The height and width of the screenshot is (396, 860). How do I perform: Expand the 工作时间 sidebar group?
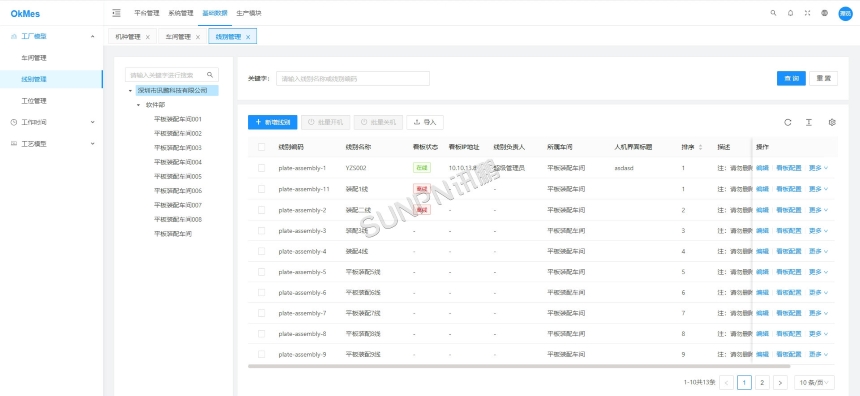92,122
